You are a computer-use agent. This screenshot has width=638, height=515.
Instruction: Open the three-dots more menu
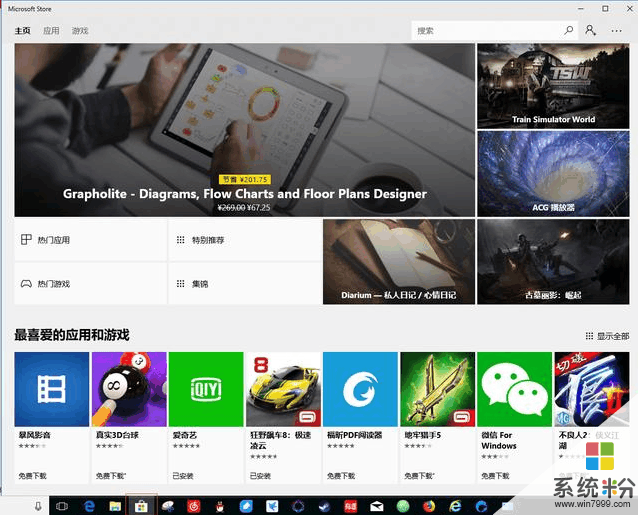[x=616, y=31]
